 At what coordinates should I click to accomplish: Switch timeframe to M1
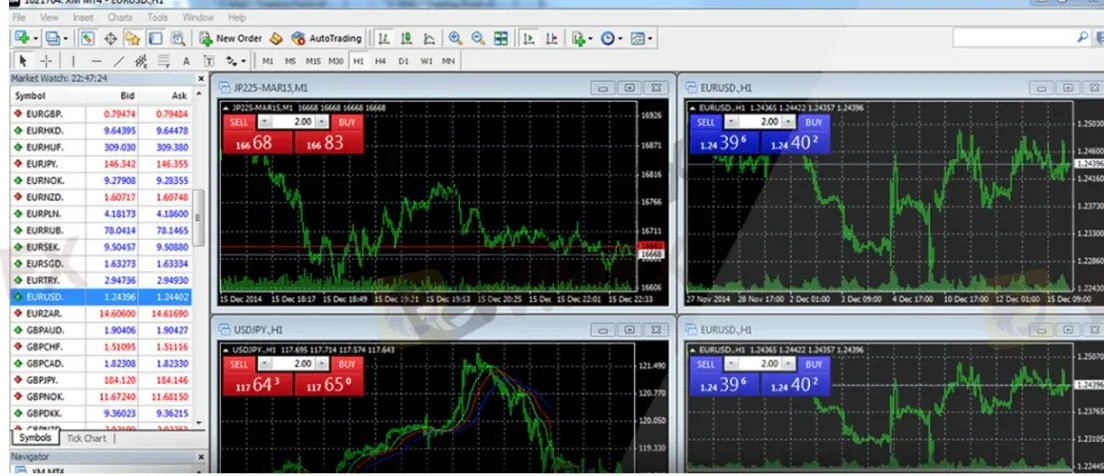click(268, 61)
